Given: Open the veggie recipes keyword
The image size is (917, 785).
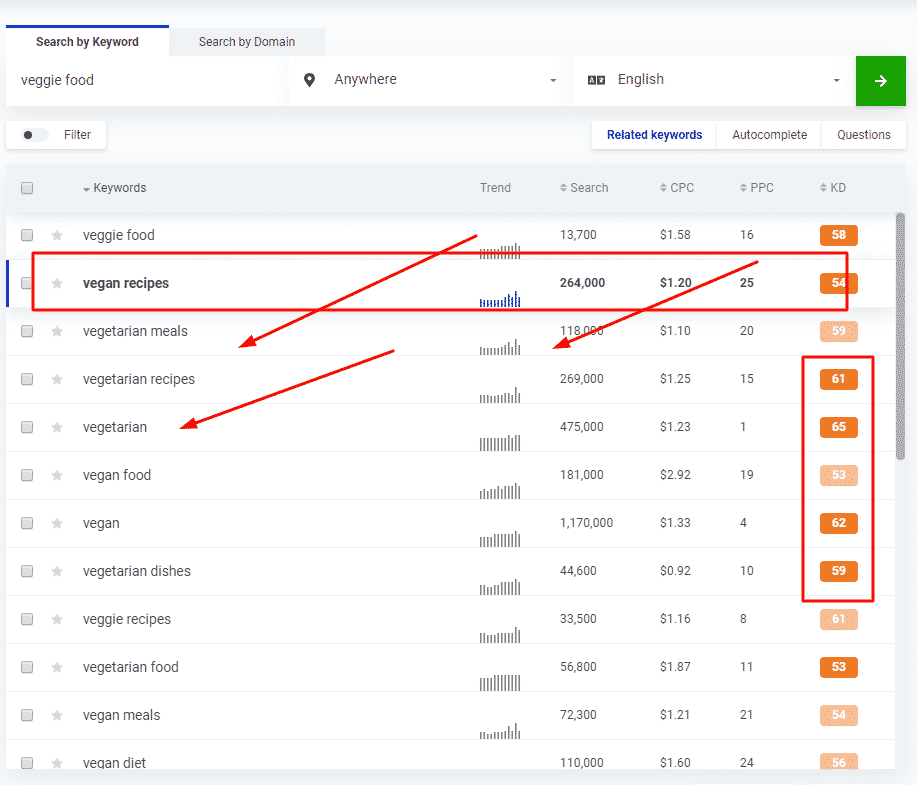Looking at the screenshot, I should [127, 619].
